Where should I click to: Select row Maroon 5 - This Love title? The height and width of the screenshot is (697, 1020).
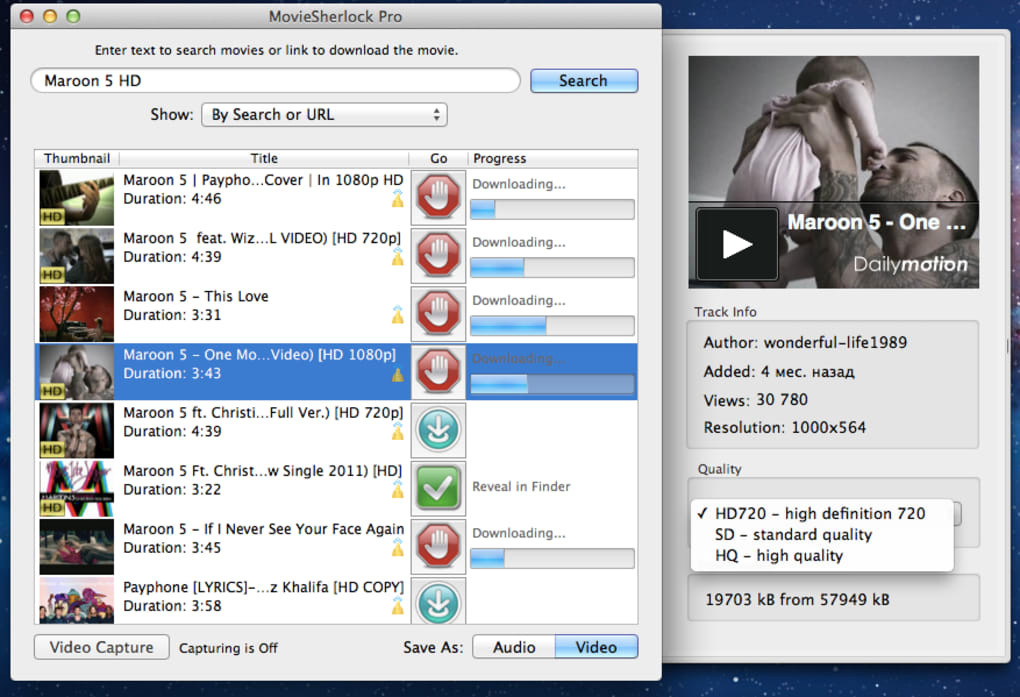click(196, 296)
